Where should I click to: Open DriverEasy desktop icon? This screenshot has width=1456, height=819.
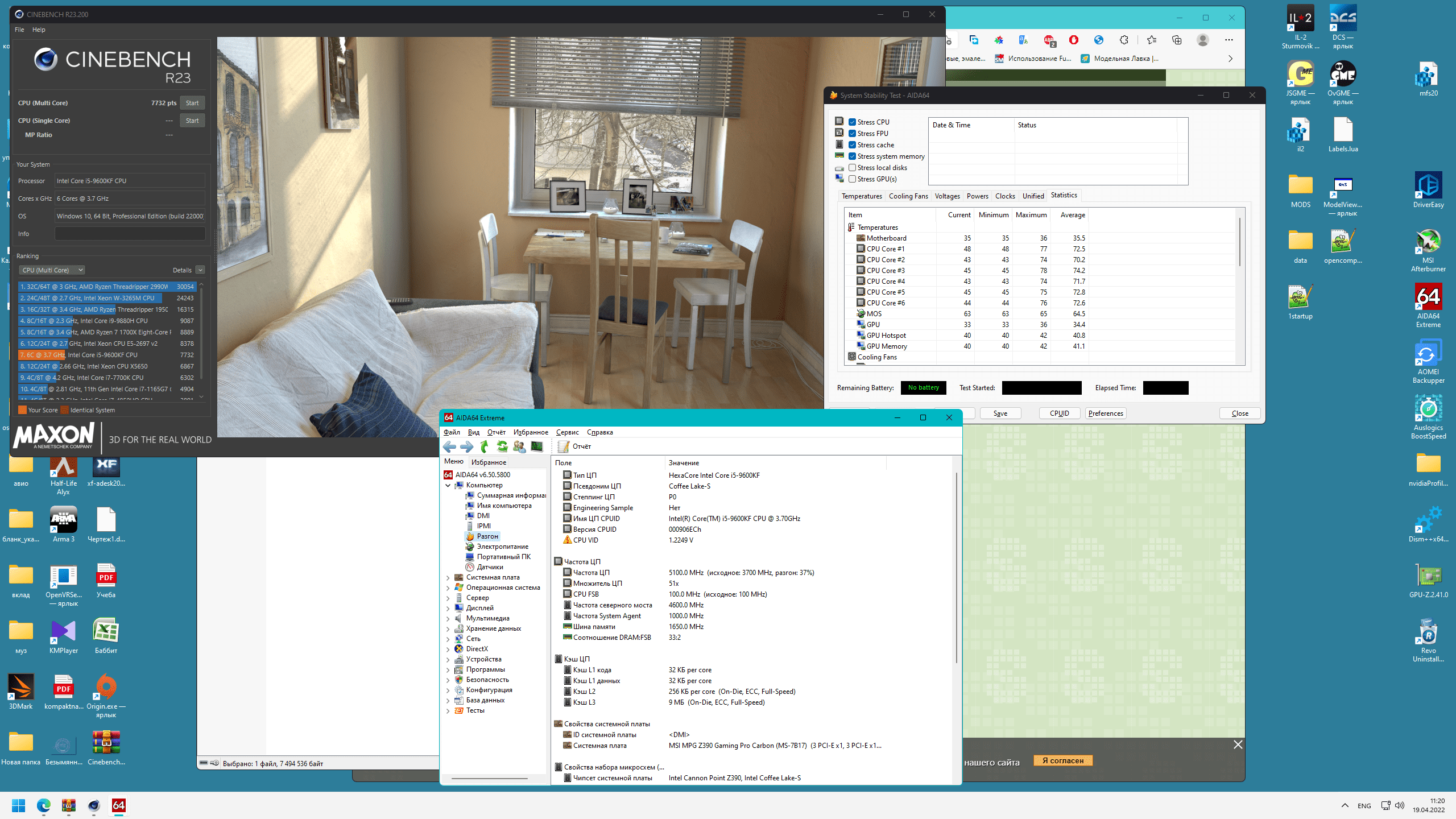click(x=1428, y=190)
